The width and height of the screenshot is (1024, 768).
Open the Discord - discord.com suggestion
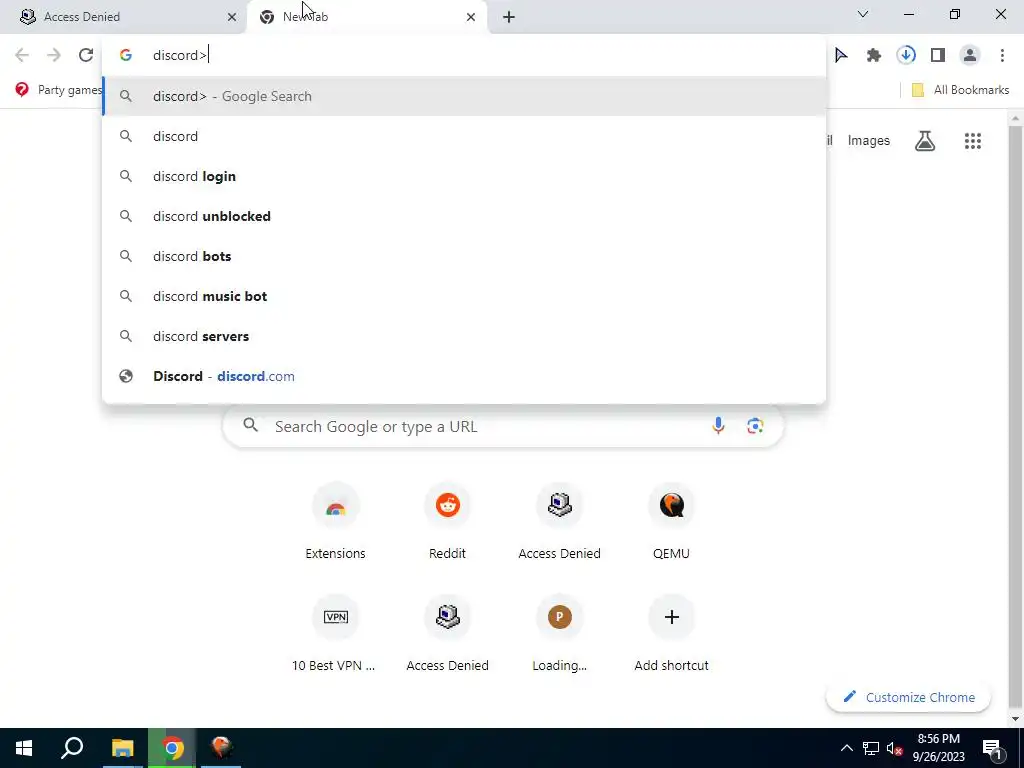[x=464, y=376]
